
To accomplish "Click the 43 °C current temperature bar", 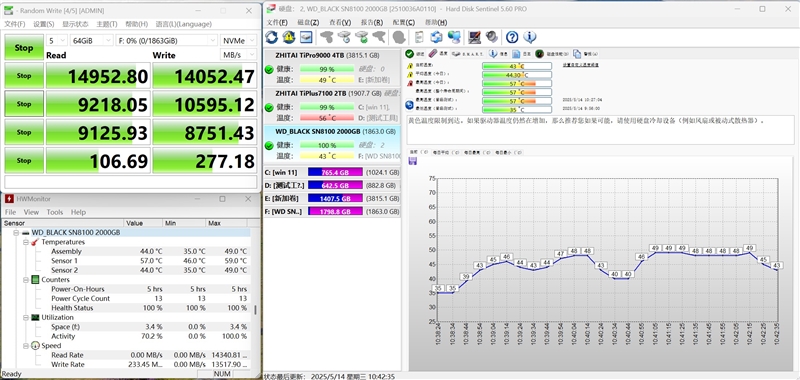I will (x=517, y=66).
